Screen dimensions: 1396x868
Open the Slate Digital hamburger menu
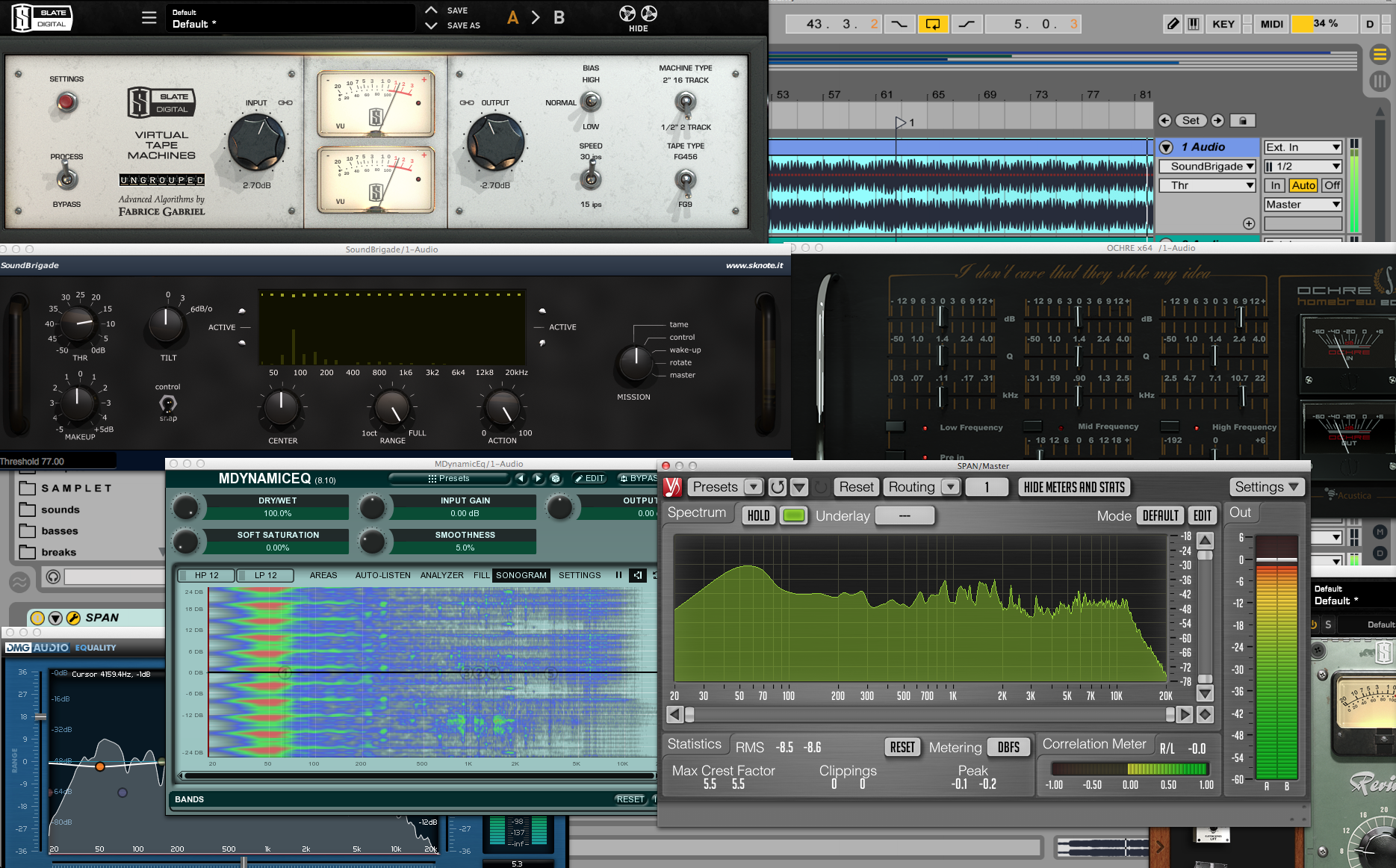pyautogui.click(x=149, y=17)
